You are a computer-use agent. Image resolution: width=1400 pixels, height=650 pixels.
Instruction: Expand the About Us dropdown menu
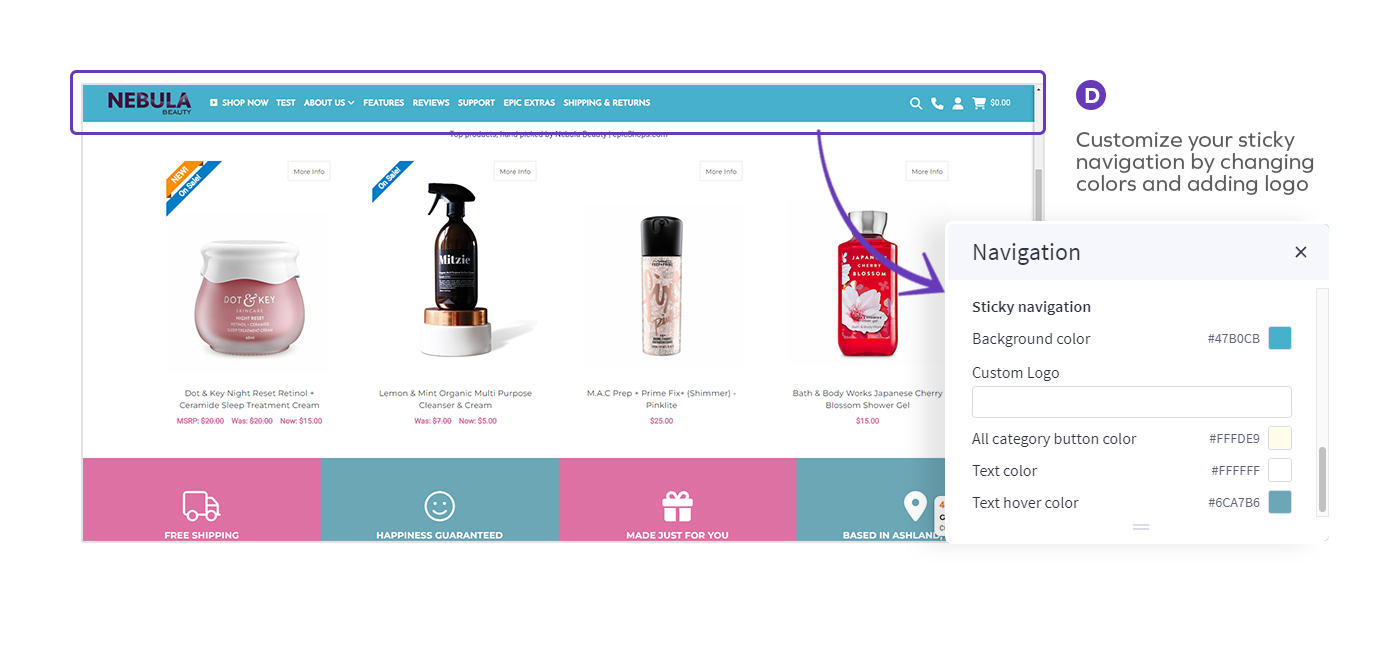[x=329, y=103]
